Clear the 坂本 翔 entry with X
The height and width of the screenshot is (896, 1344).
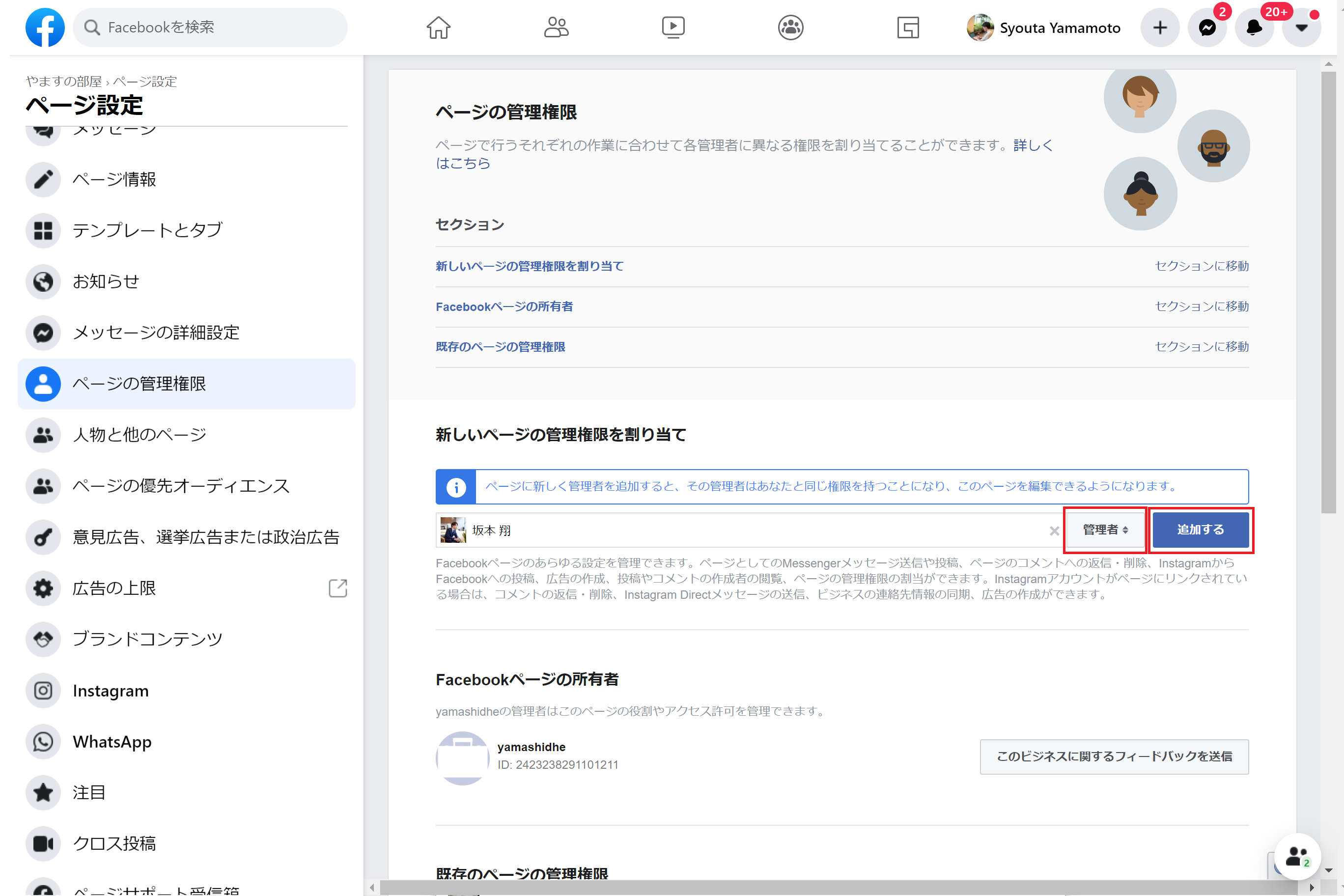[x=1054, y=532]
